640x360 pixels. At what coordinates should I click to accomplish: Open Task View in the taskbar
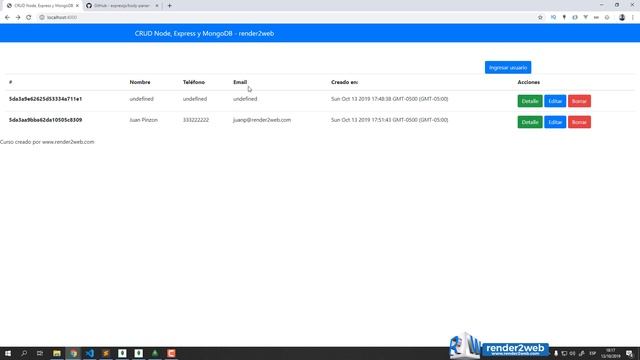point(40,353)
